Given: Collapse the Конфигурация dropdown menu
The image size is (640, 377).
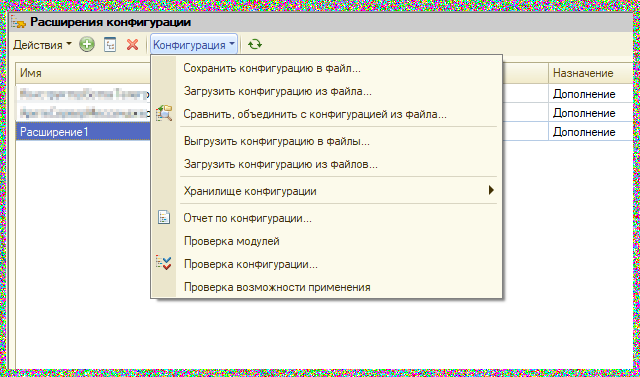Looking at the screenshot, I should pyautogui.click(x=194, y=44).
